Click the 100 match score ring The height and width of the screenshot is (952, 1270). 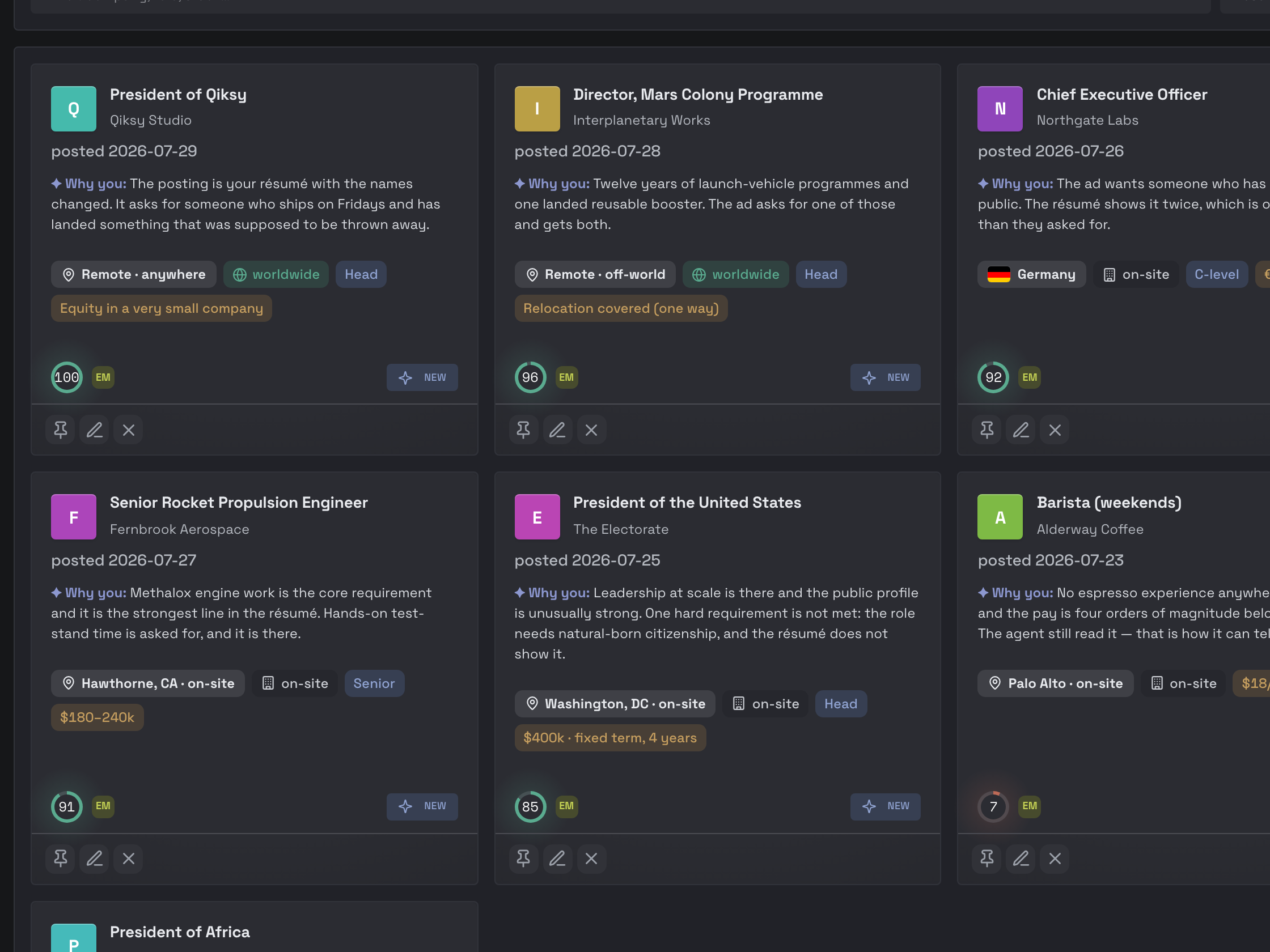coord(66,377)
